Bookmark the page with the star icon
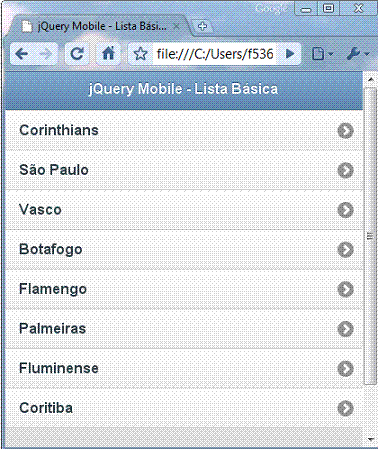 (x=141, y=54)
